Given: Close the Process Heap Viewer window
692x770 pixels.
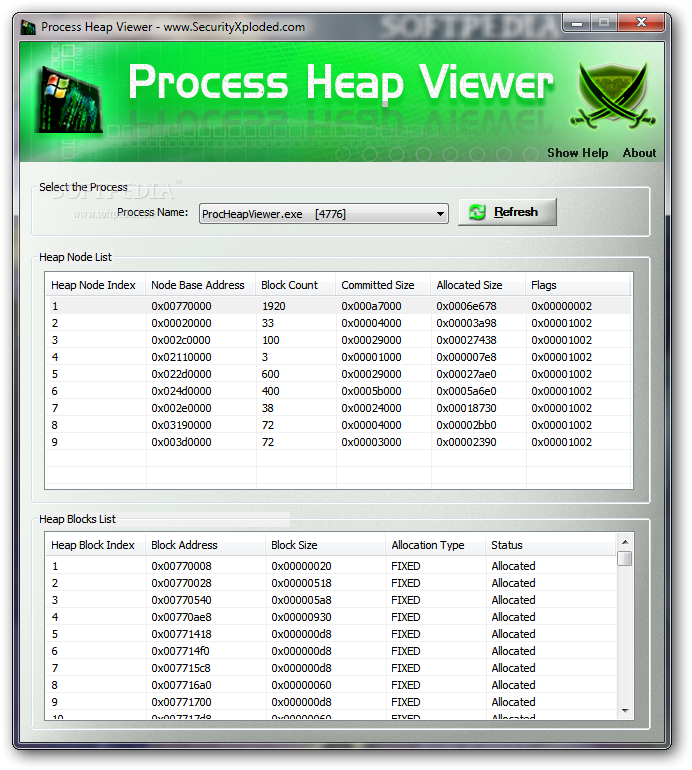Looking at the screenshot, I should [640, 22].
